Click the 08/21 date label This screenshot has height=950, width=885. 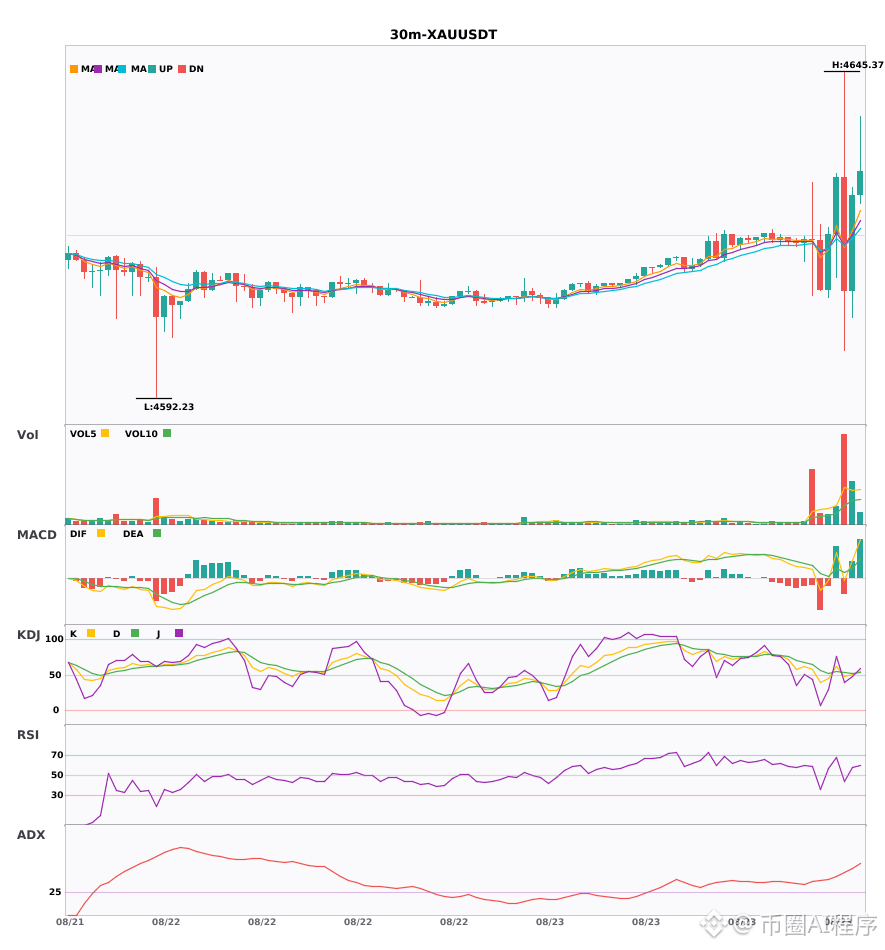point(70,922)
